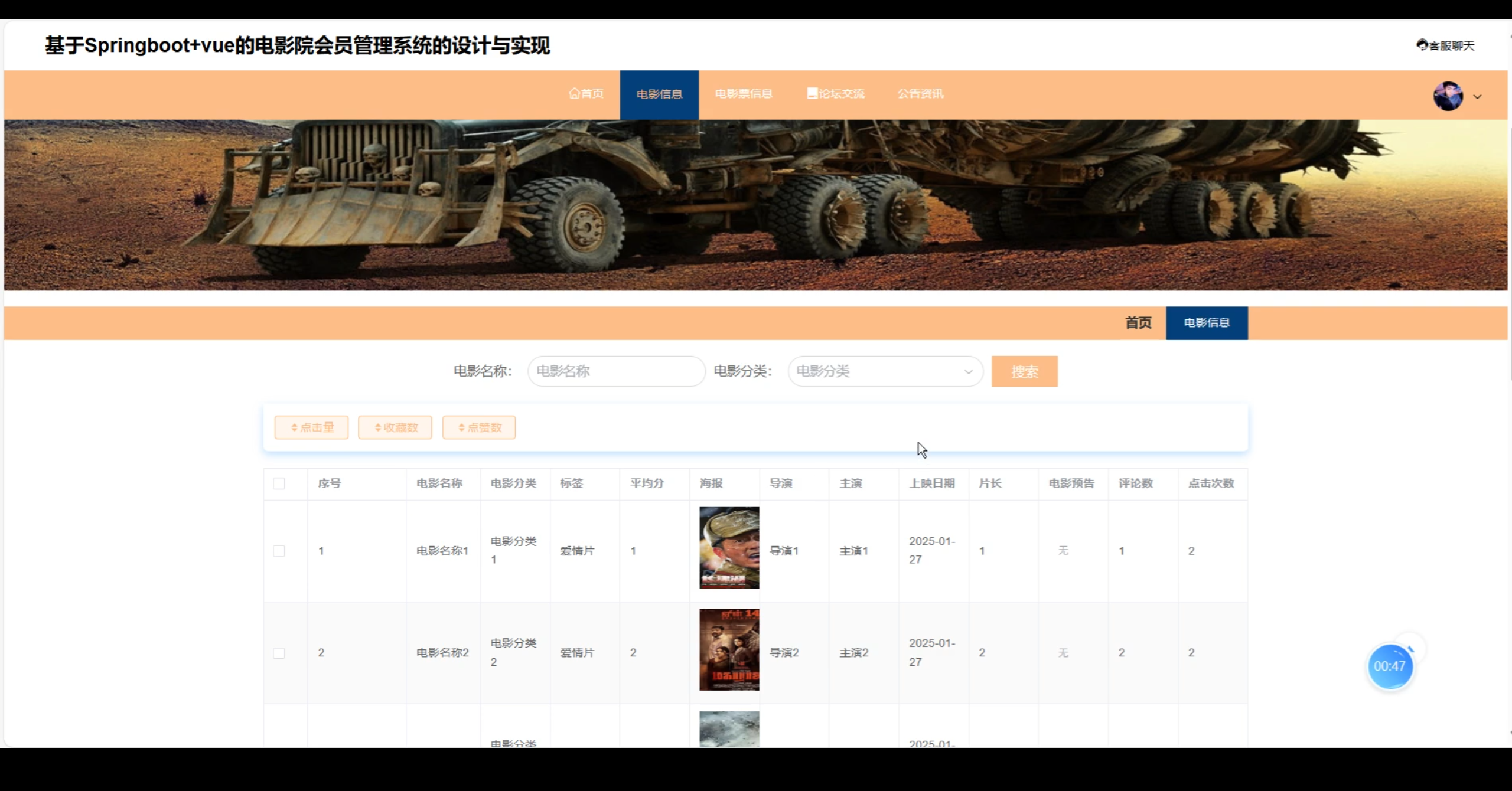Focus the 电影名称 search input field
1512x791 pixels.
click(x=617, y=371)
